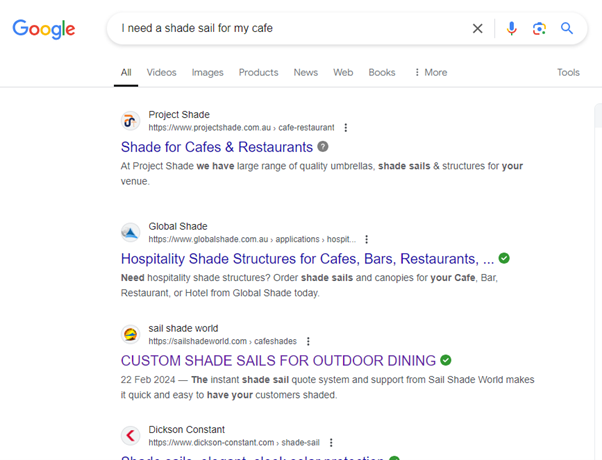Open Shade for Cafes & Restaurants result
The height and width of the screenshot is (460, 602).
(x=217, y=147)
